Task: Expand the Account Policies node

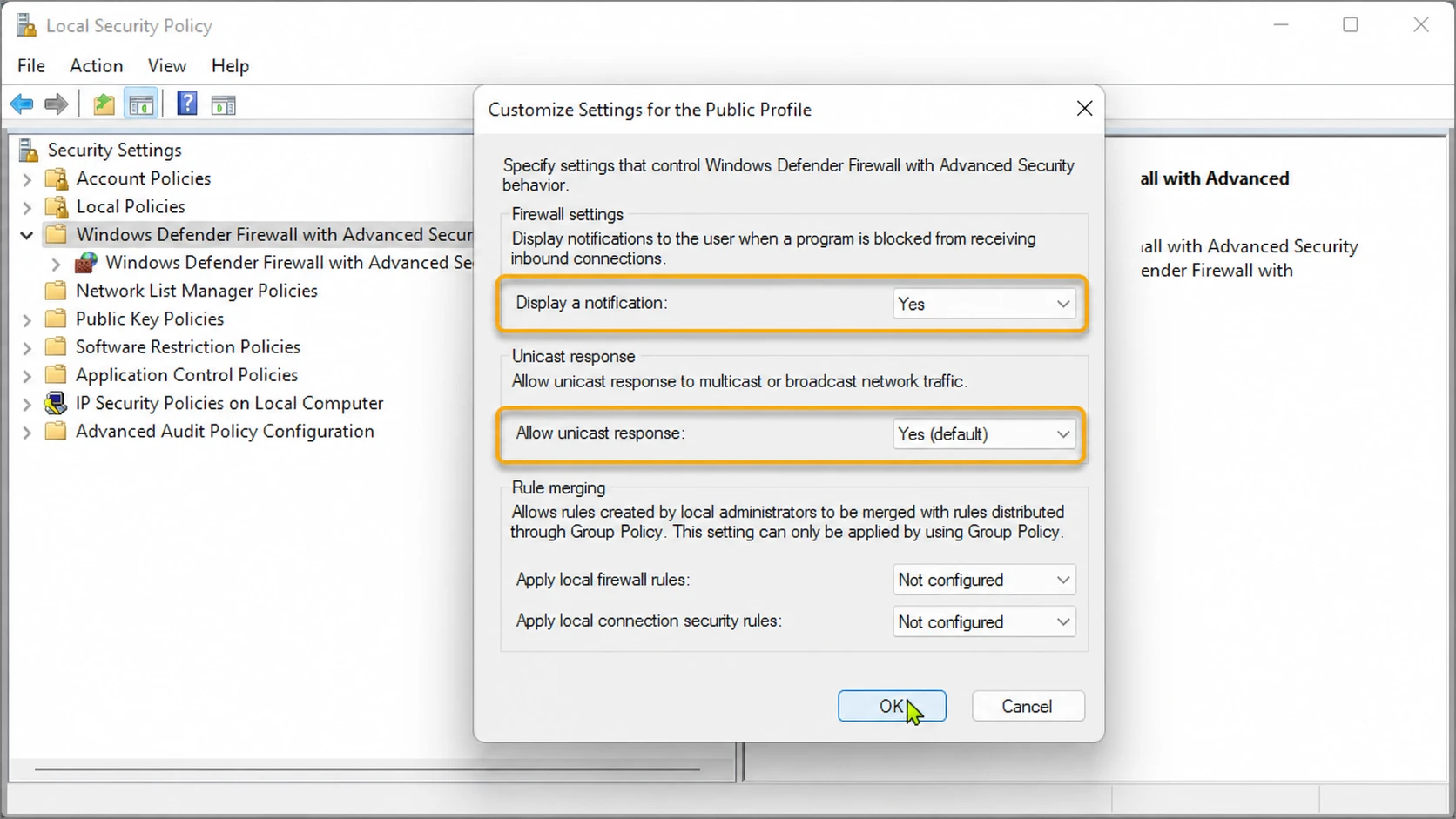Action: tap(27, 179)
